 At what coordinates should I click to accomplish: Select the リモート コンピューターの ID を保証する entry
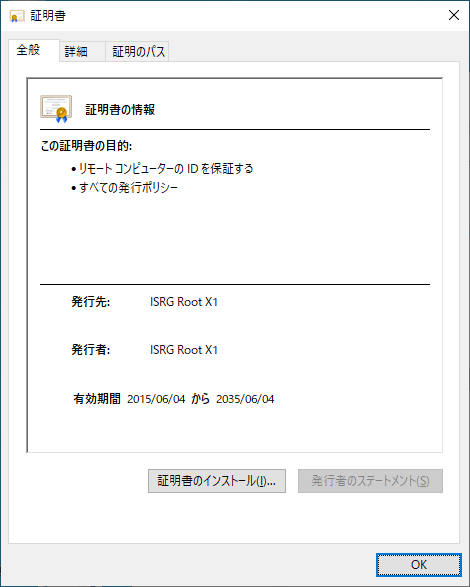[166, 169]
